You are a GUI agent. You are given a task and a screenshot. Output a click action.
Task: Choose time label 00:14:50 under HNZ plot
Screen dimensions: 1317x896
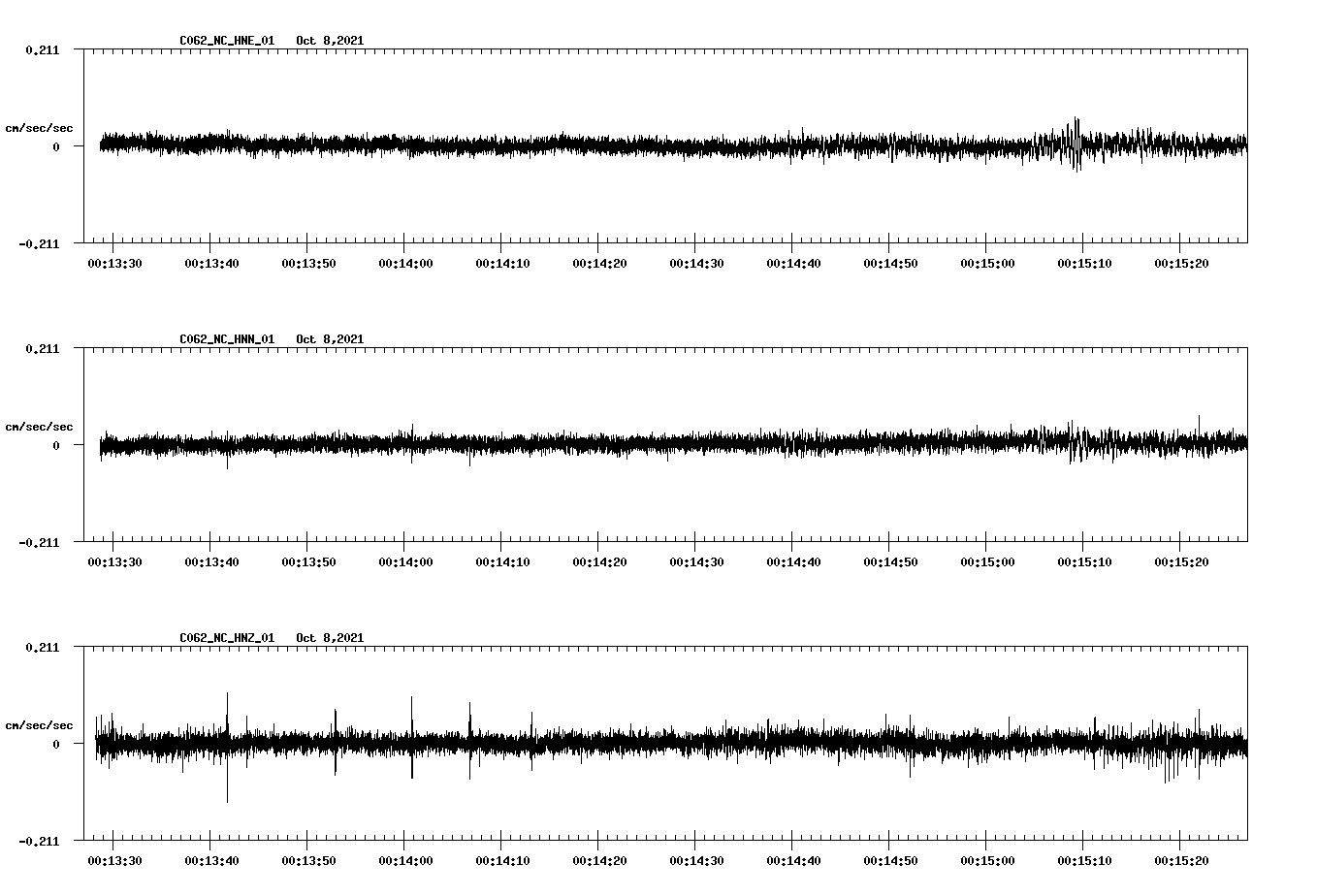coord(890,861)
